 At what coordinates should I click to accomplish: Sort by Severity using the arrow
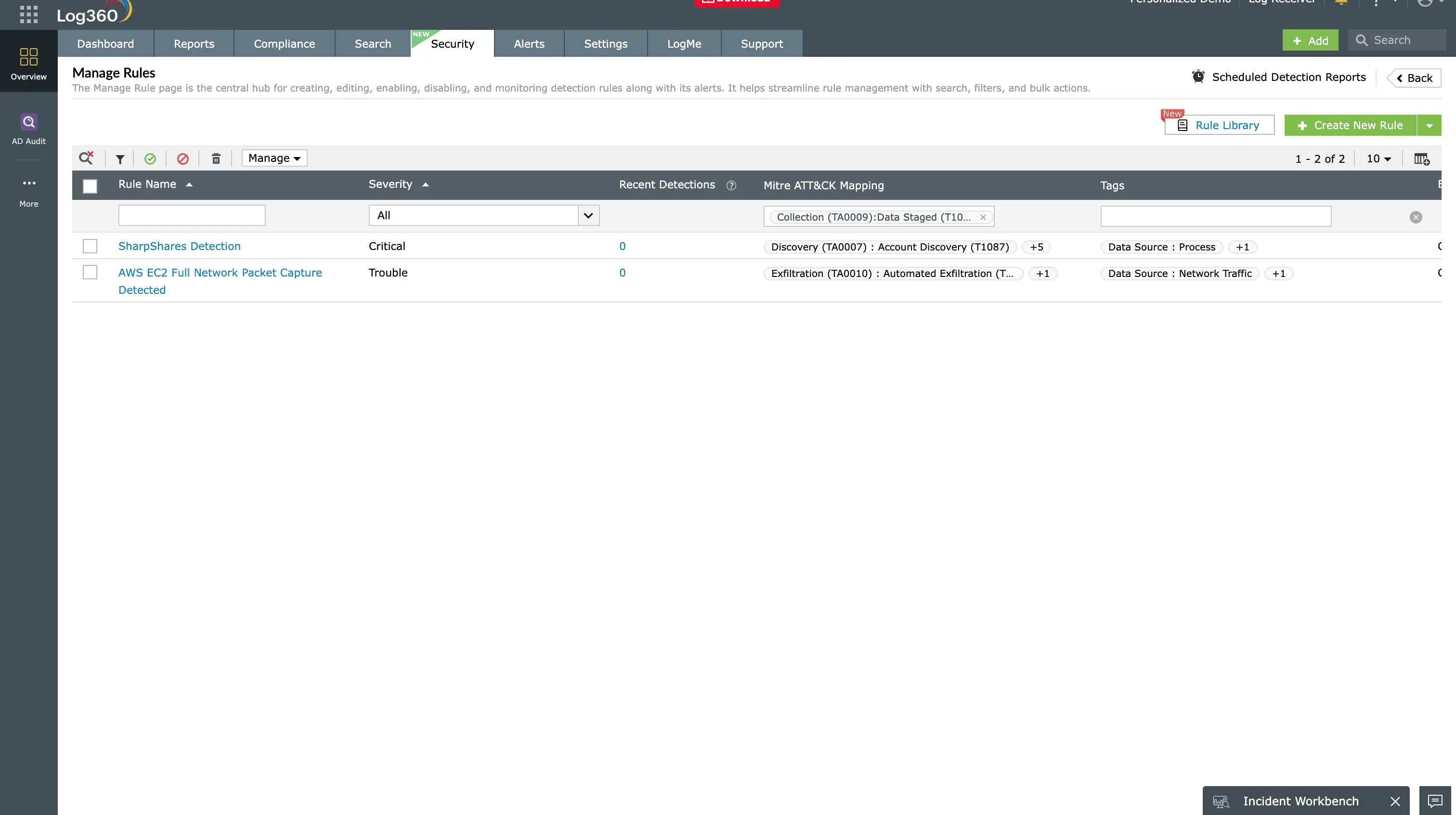[x=426, y=184]
